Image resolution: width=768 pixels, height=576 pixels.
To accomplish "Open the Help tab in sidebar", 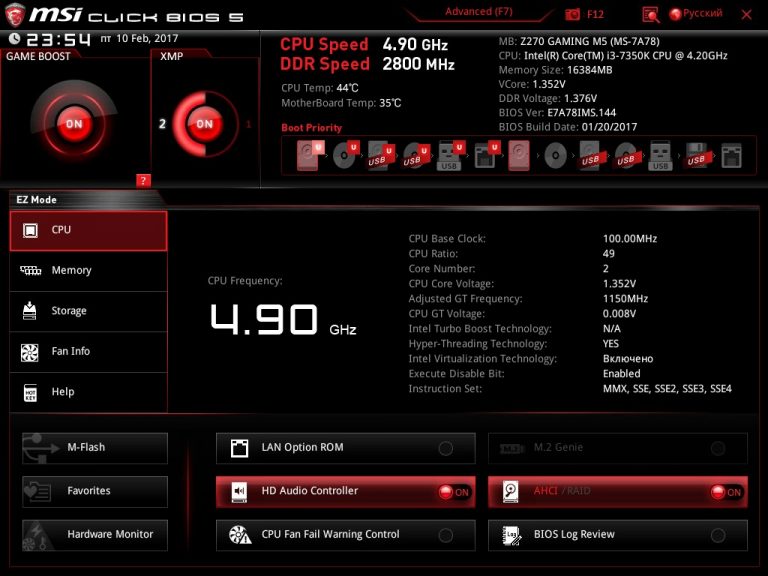I will [x=89, y=392].
